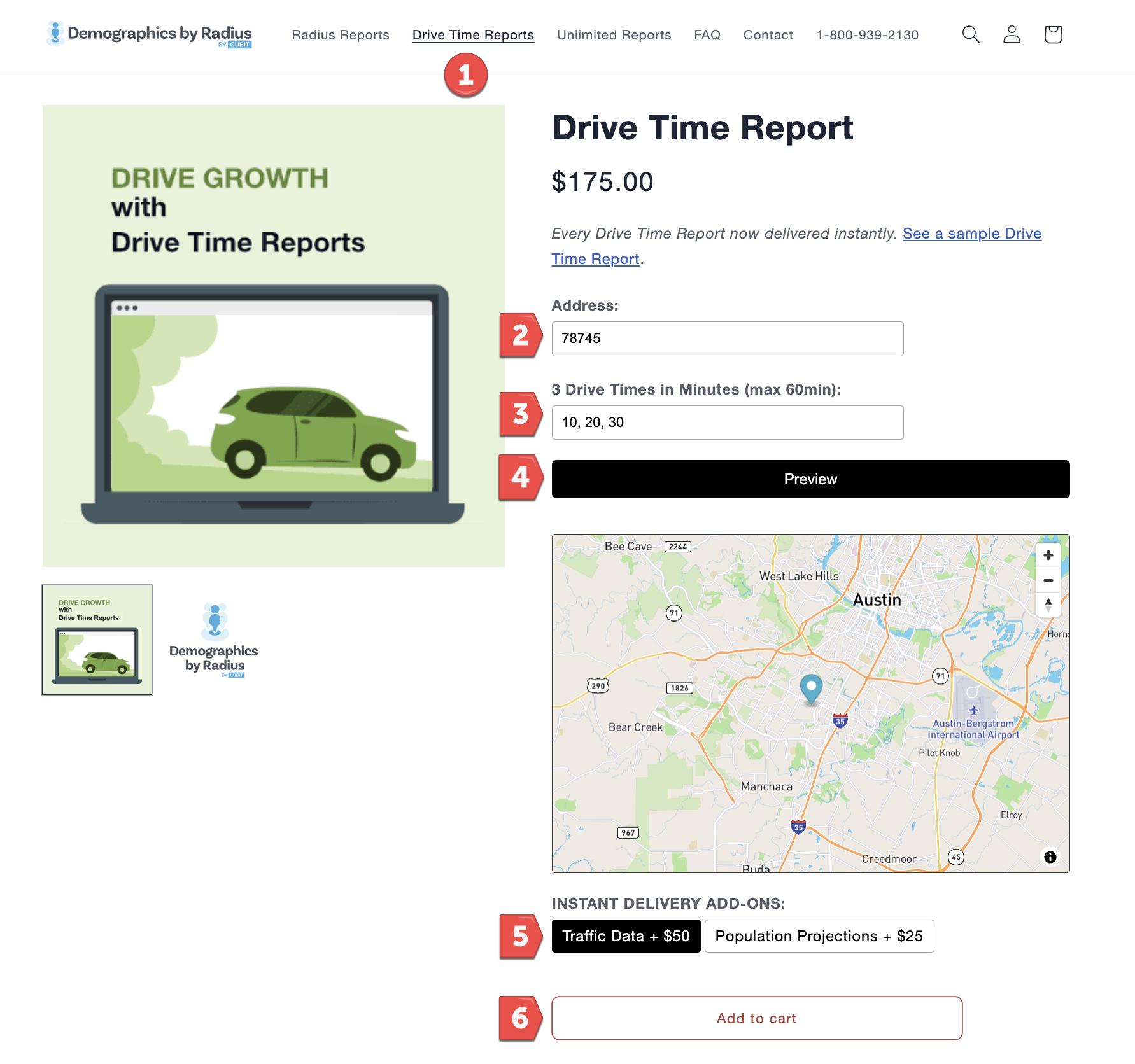Zoom in on the map

pyautogui.click(x=1048, y=555)
